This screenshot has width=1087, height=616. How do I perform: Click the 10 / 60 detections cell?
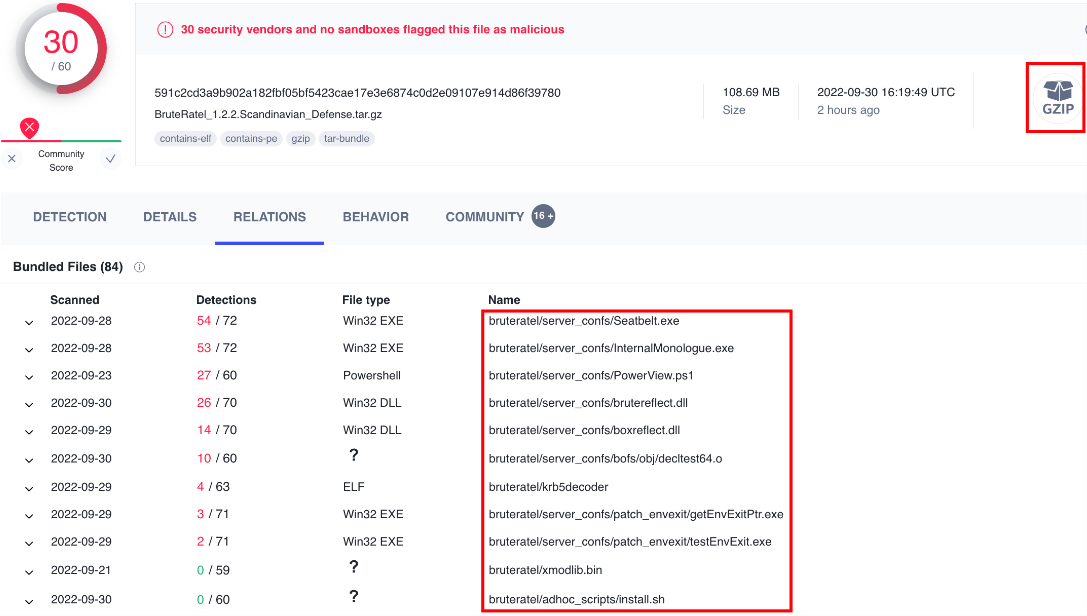tap(217, 459)
